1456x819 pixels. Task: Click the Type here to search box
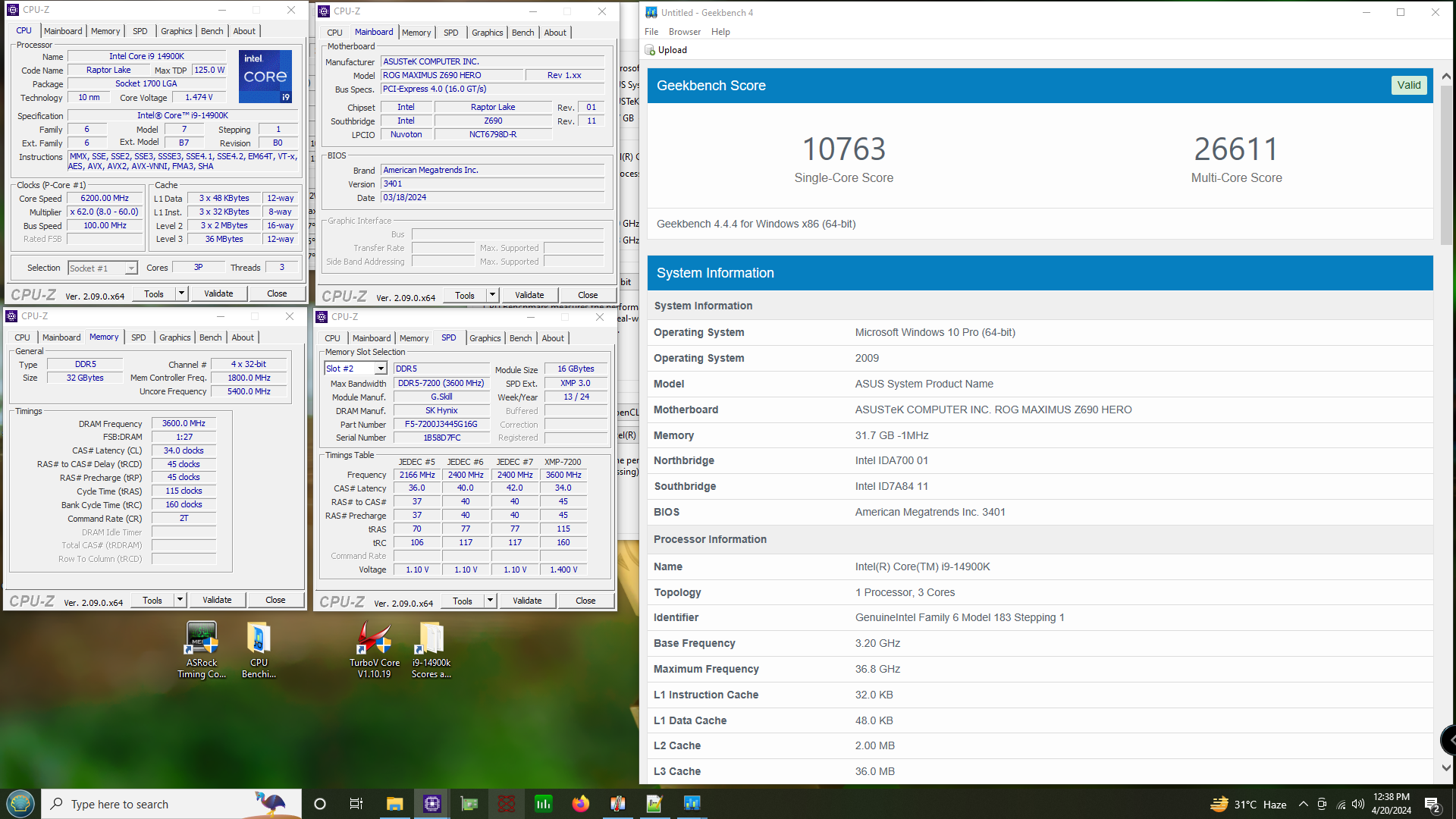point(171,804)
